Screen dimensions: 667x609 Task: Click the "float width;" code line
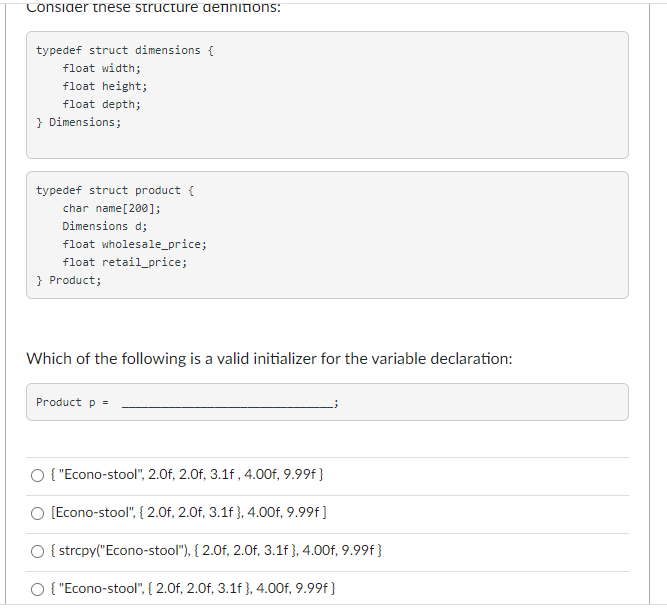tap(101, 68)
